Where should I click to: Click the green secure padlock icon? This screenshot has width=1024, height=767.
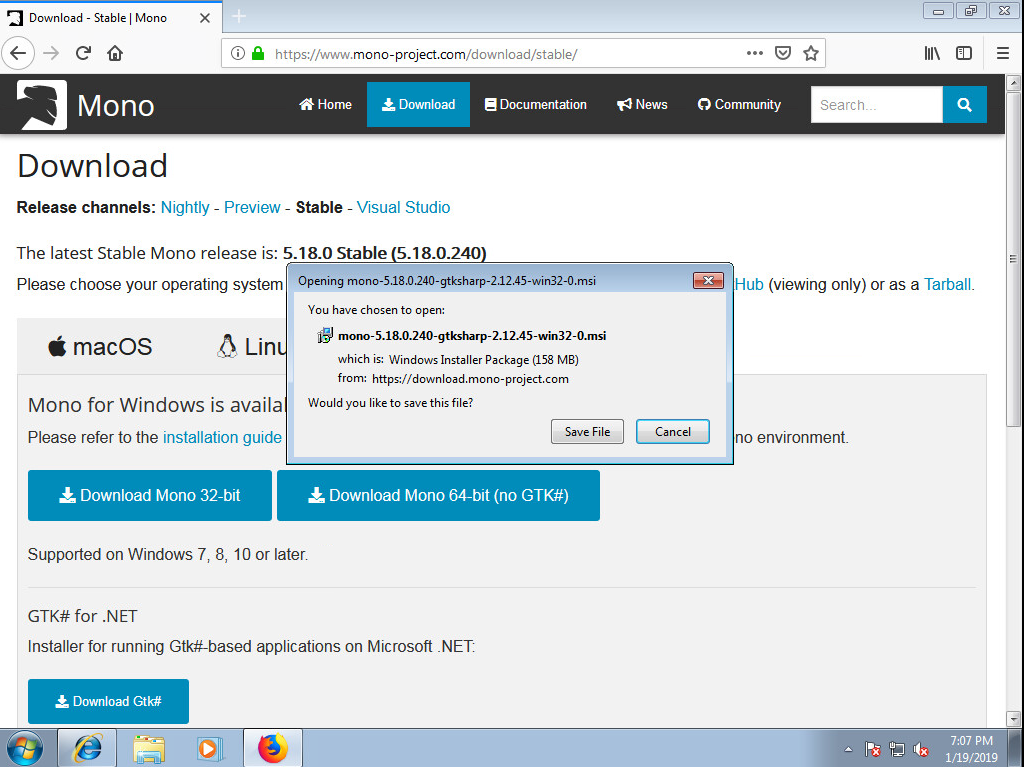point(258,54)
